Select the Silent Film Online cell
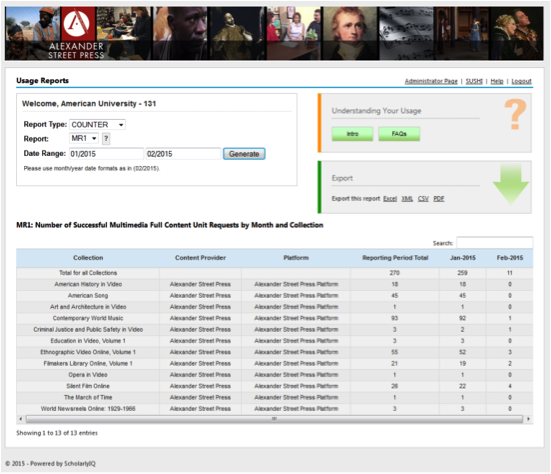 [88, 386]
